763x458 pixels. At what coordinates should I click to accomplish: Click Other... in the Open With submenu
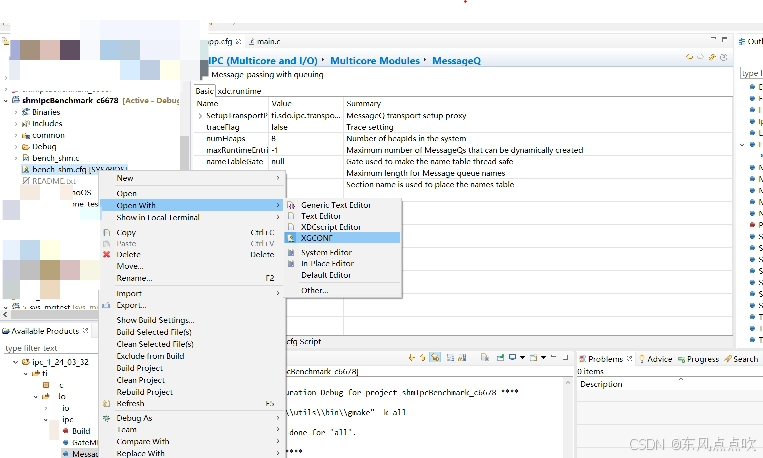(314, 290)
